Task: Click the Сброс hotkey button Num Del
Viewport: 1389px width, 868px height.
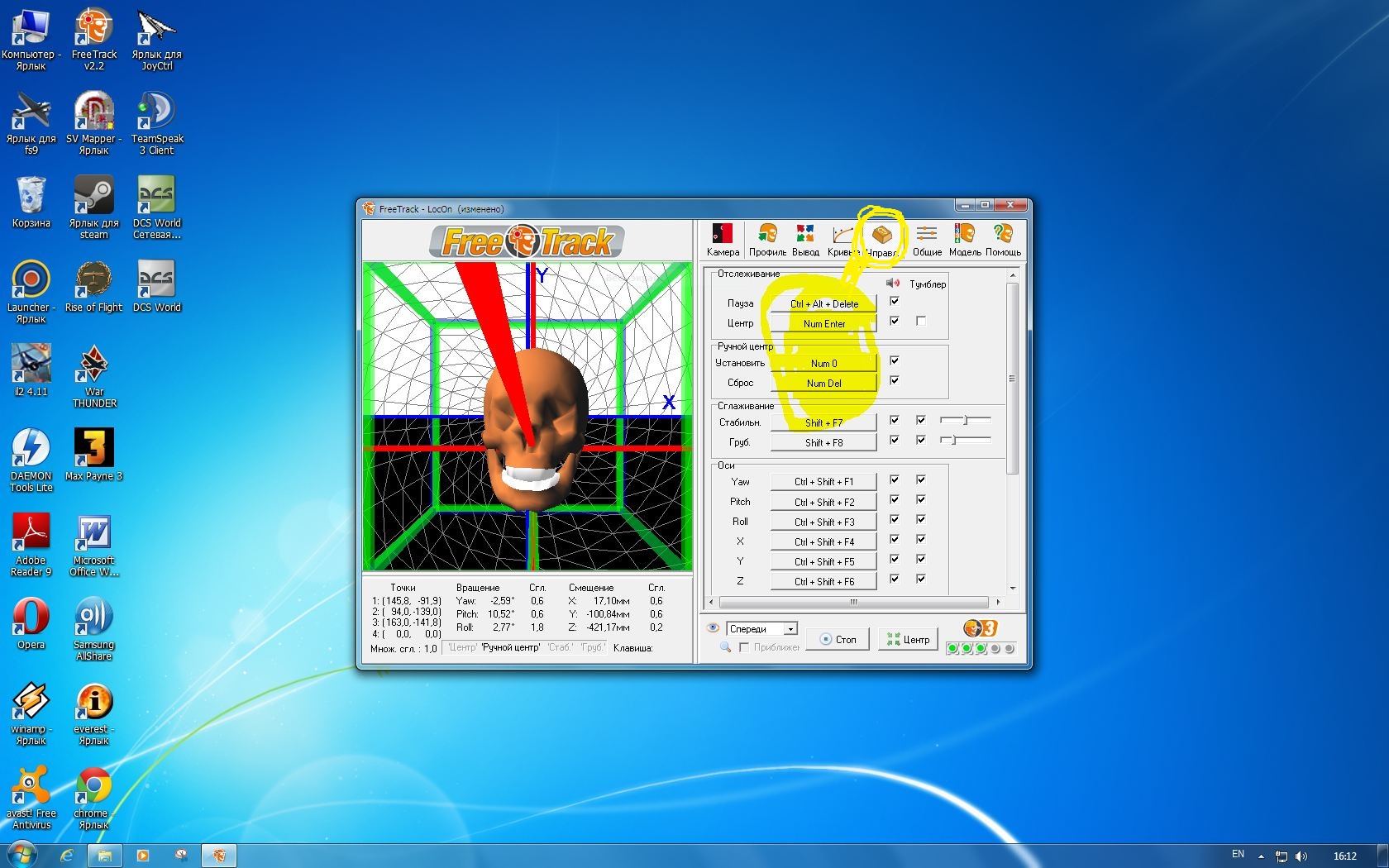Action: coord(823,384)
